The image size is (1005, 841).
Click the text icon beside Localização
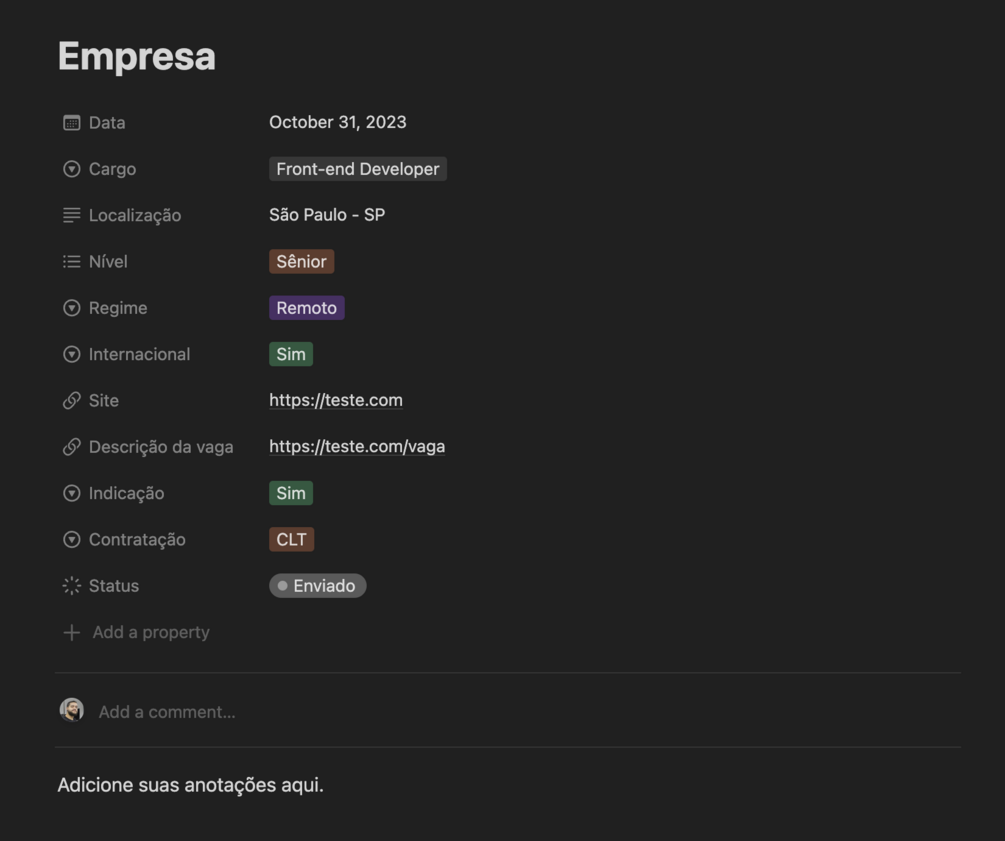[72, 215]
